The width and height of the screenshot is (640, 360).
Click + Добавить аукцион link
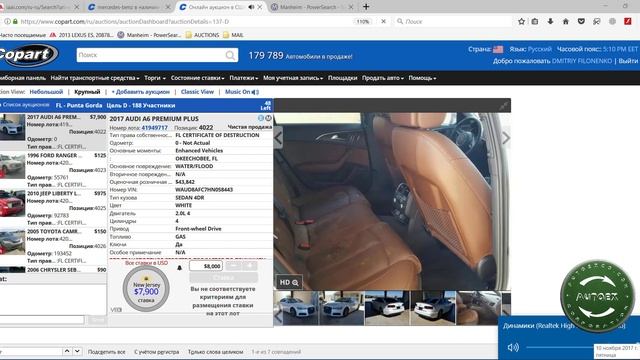pos(140,92)
